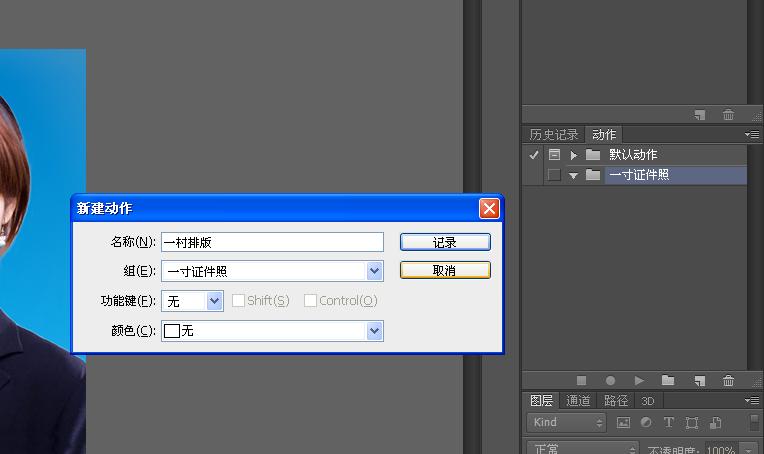The height and width of the screenshot is (454, 764).
Task: Switch to the 路径 tab
Action: pyautogui.click(x=615, y=400)
